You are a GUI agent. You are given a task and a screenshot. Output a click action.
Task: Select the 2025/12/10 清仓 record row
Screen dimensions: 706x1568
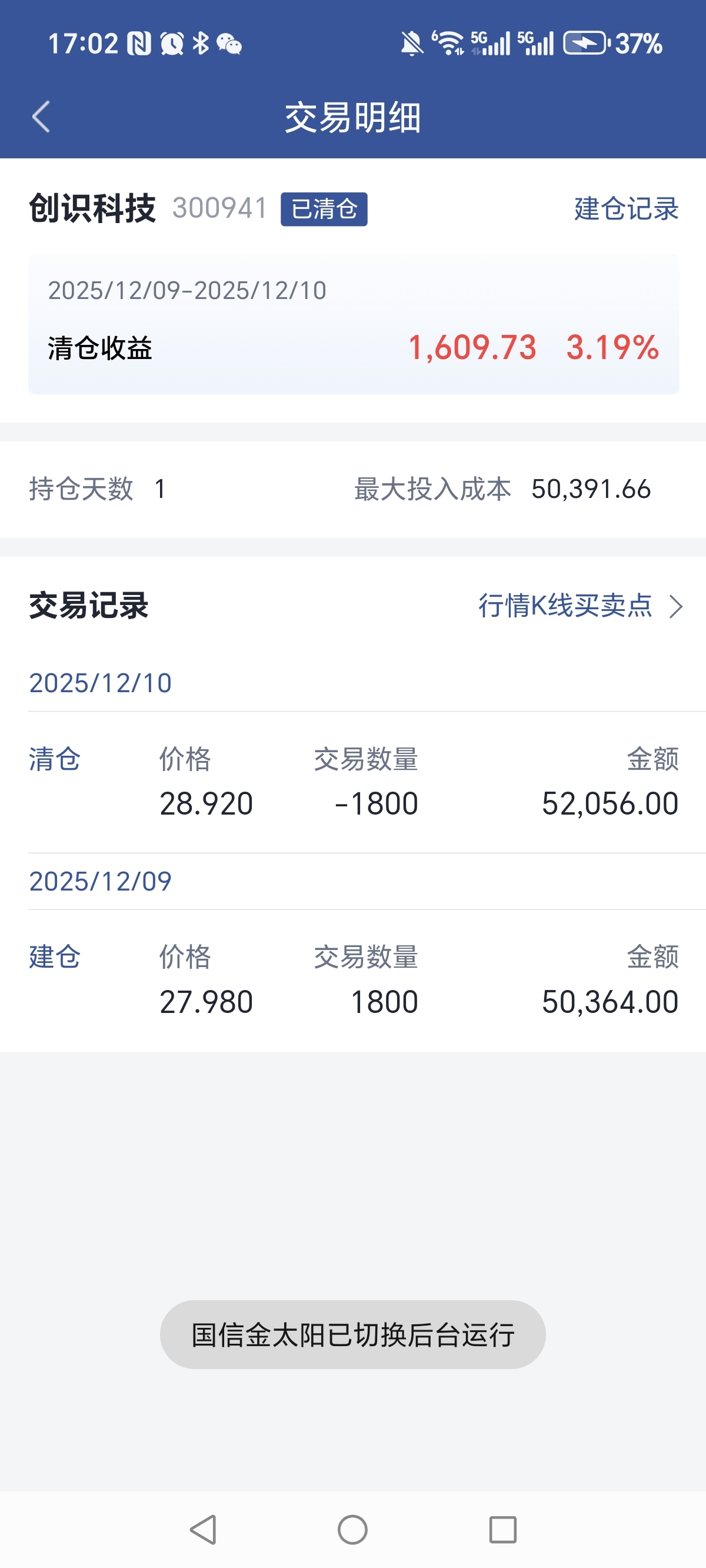353,782
